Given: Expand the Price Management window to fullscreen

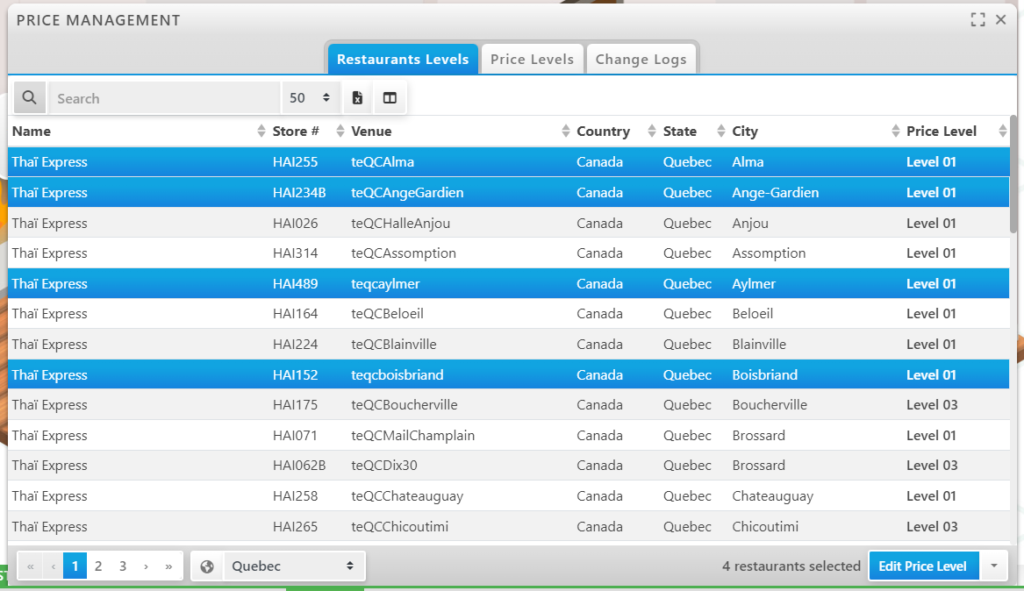Looking at the screenshot, I should click(978, 20).
